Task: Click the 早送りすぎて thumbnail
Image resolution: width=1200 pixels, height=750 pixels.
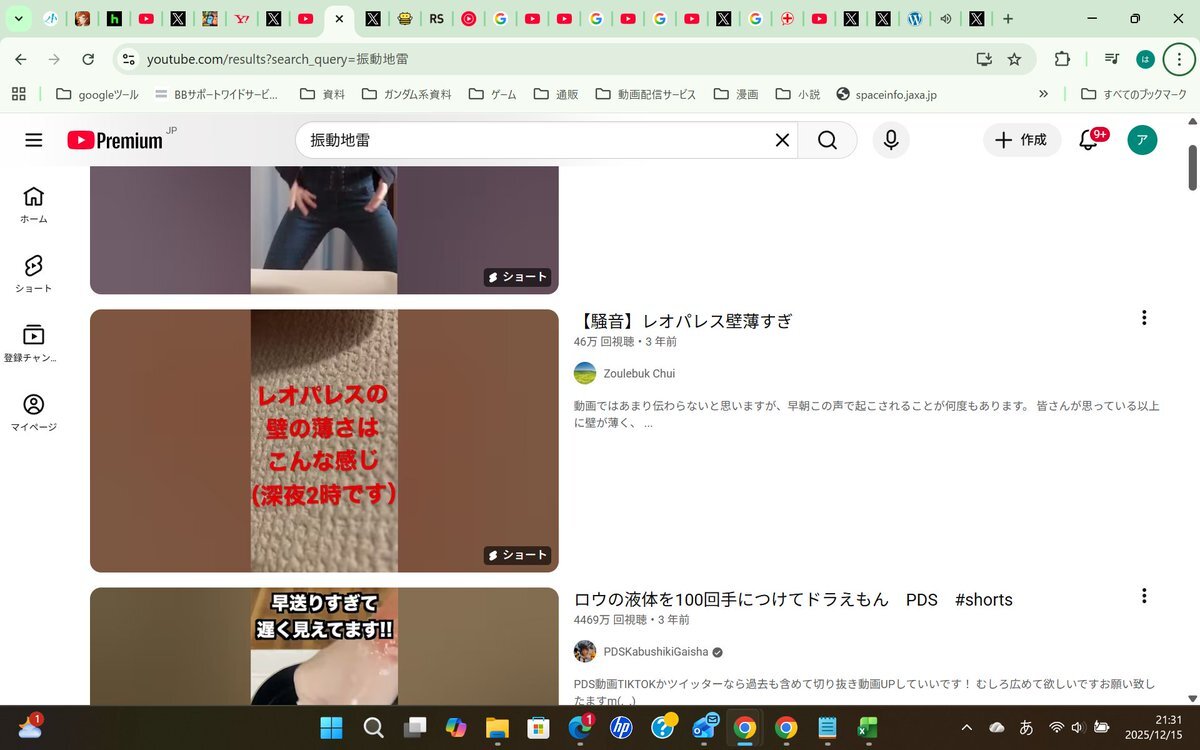Action: click(324, 646)
